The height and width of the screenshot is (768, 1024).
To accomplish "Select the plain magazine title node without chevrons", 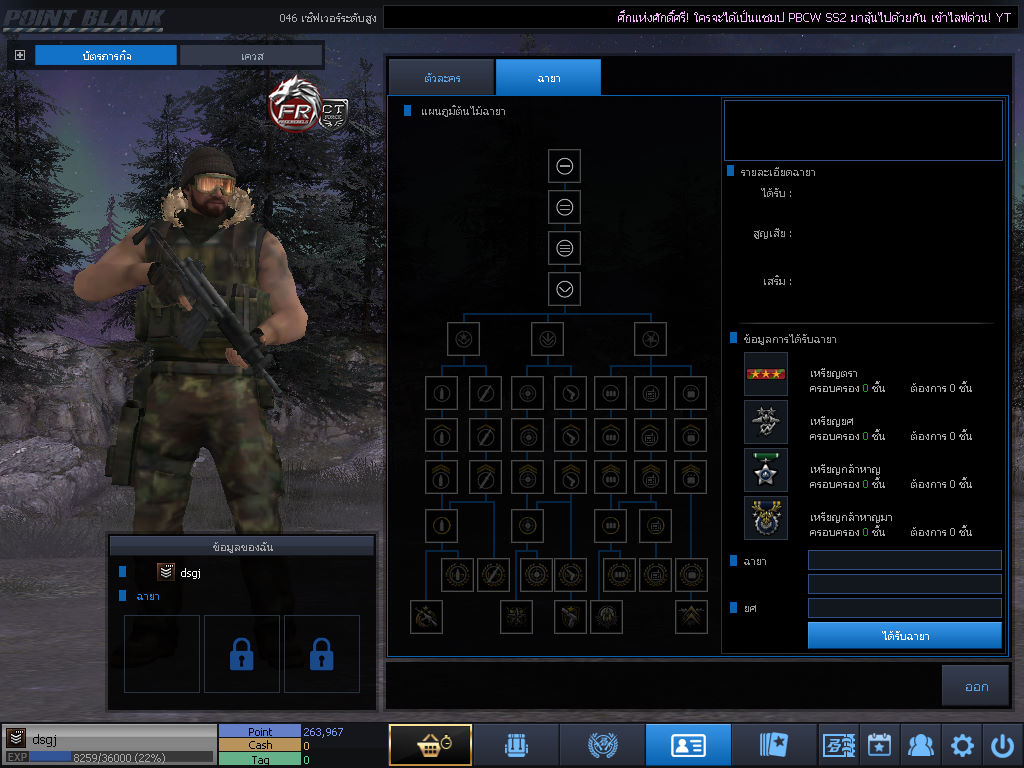I will pos(611,393).
